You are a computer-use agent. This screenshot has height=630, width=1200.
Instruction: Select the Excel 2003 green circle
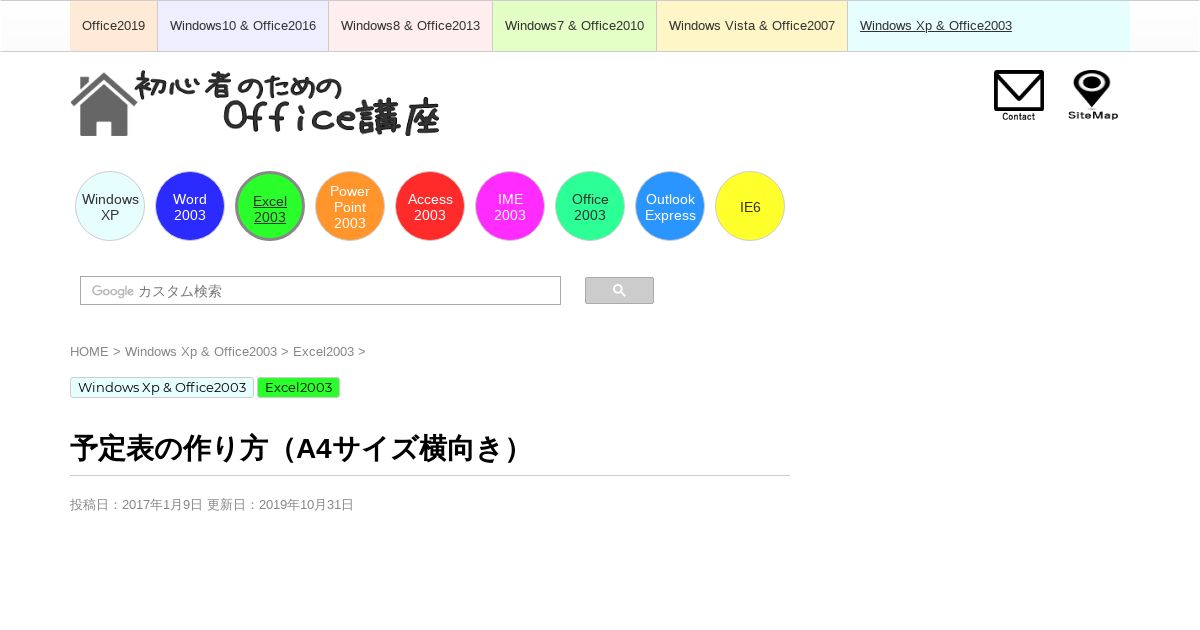[270, 206]
